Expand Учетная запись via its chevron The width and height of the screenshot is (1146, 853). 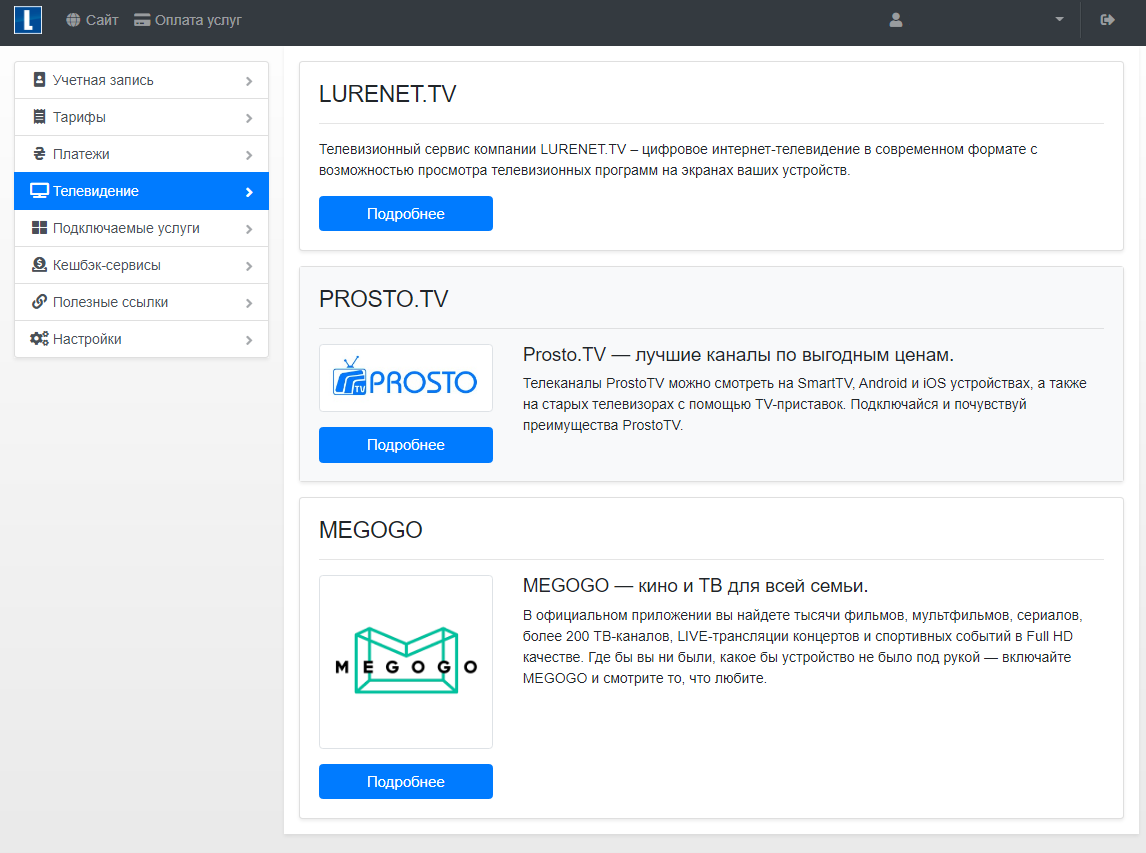pos(249,81)
